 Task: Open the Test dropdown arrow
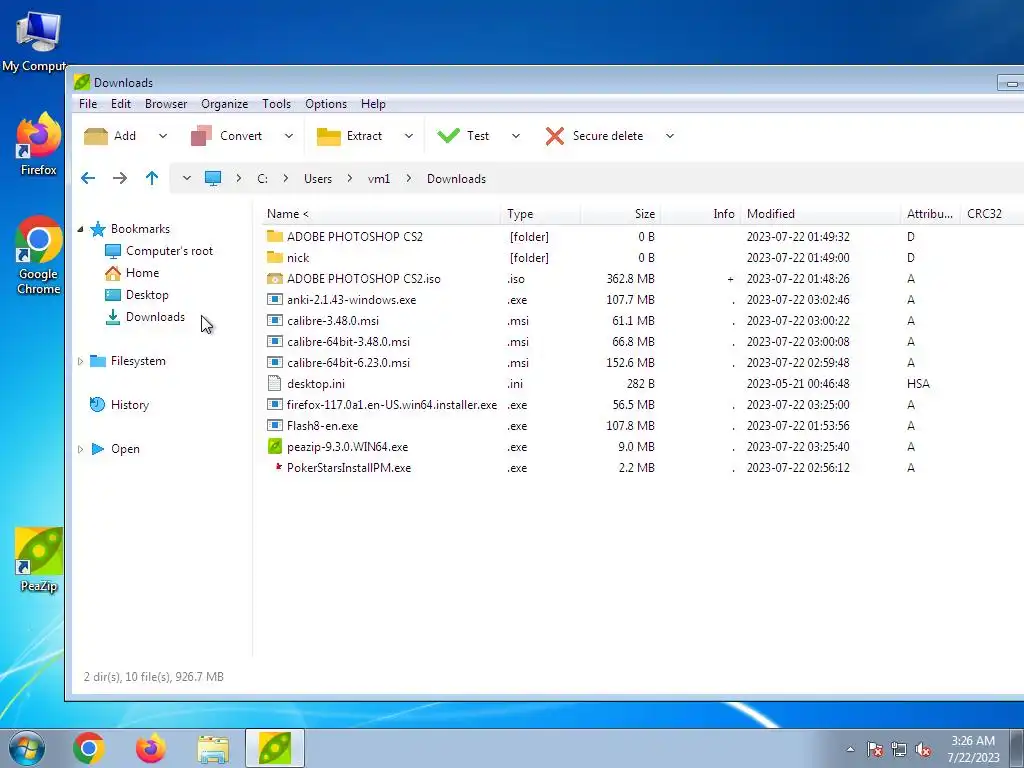click(x=516, y=136)
